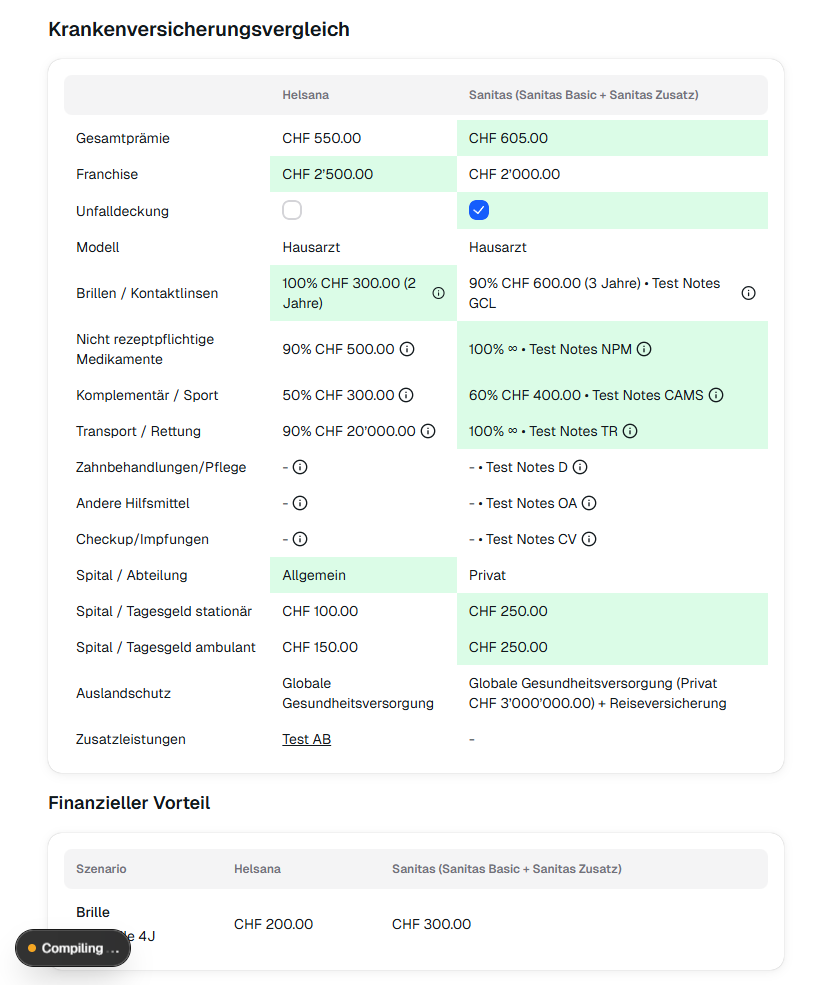Click Helsana info icon in Zahnbehandlungen row
This screenshot has height=985, width=834.
click(300, 467)
